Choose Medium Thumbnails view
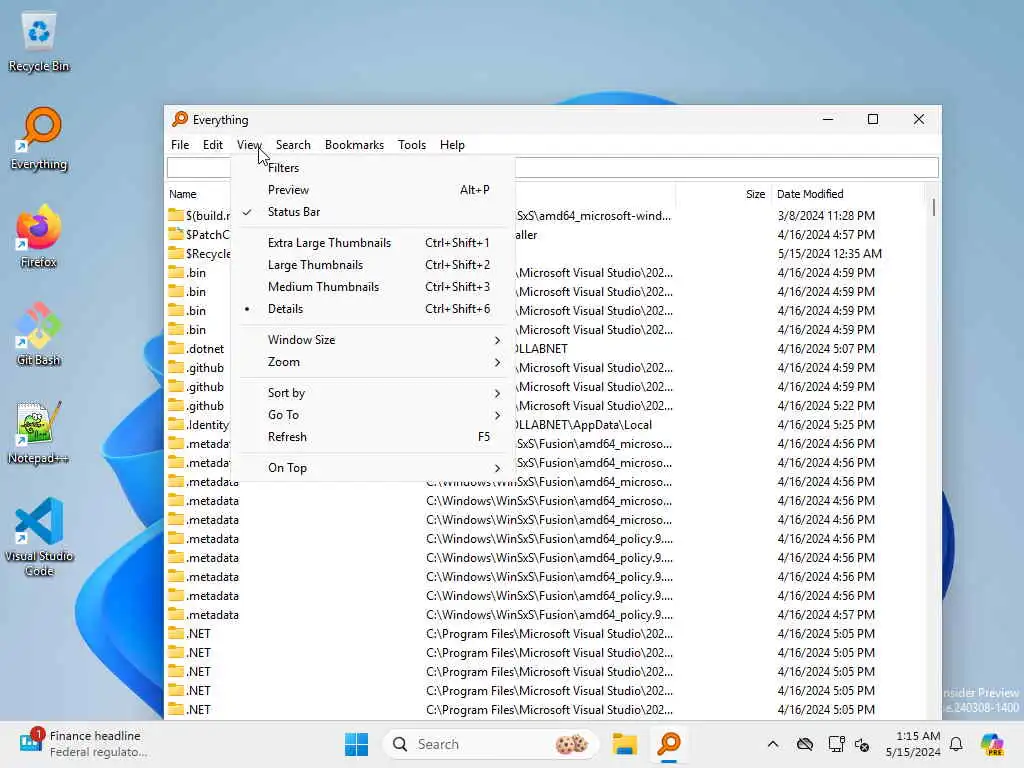The image size is (1024, 768). pyautogui.click(x=374, y=287)
